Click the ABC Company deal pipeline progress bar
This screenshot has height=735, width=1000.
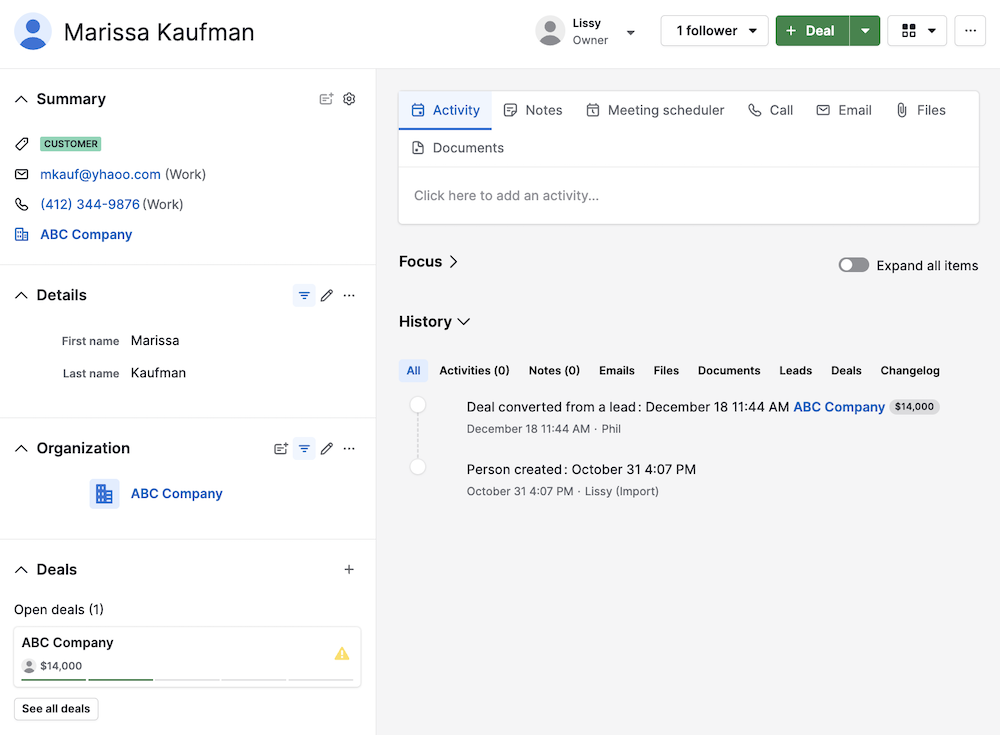[187, 680]
